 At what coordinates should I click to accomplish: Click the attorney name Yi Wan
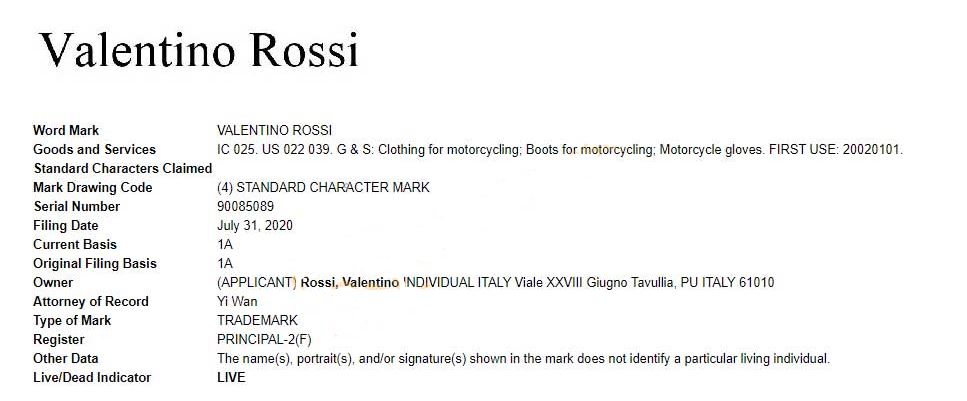point(237,302)
